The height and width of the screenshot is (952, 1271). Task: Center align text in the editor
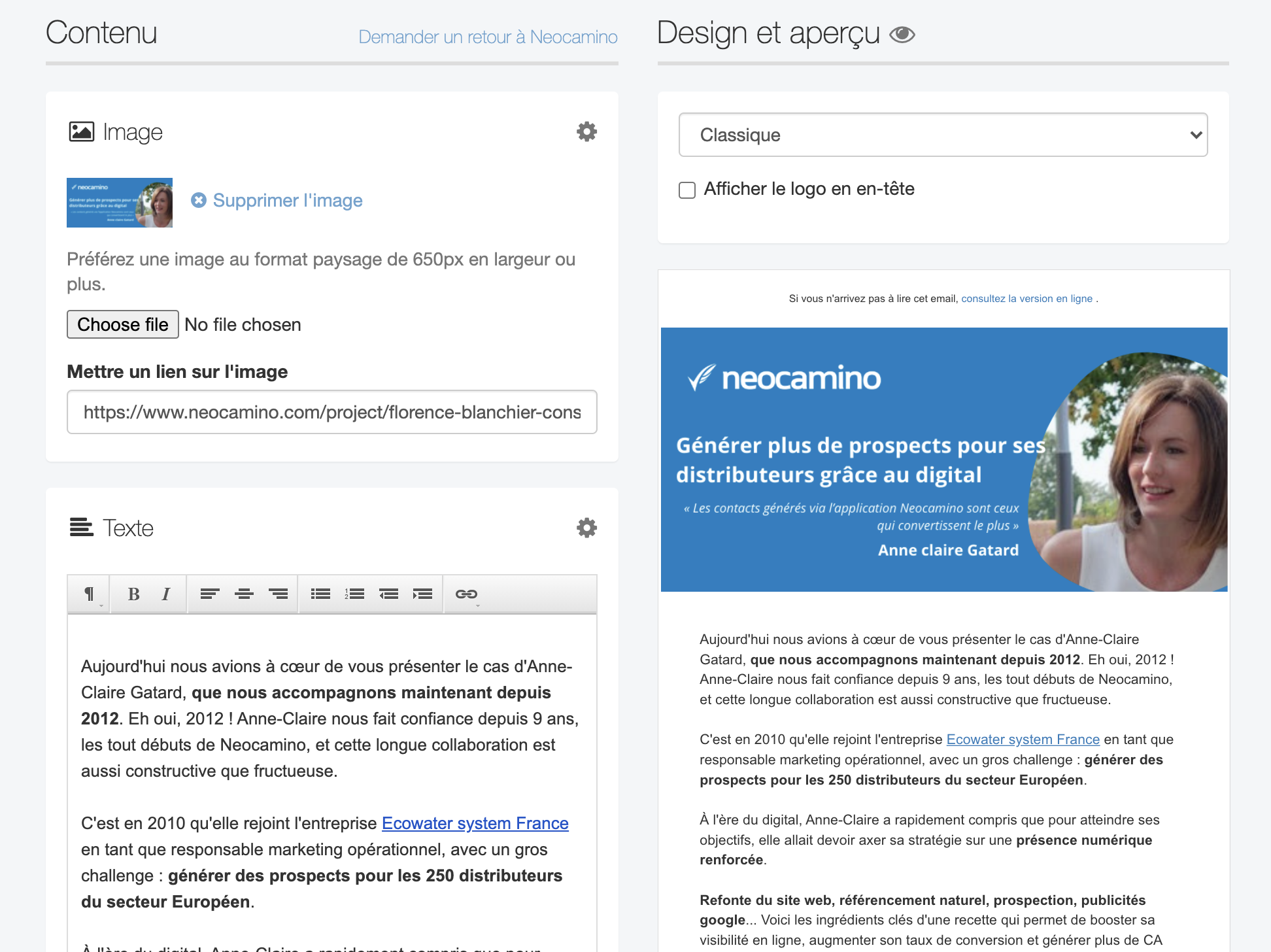pos(244,594)
